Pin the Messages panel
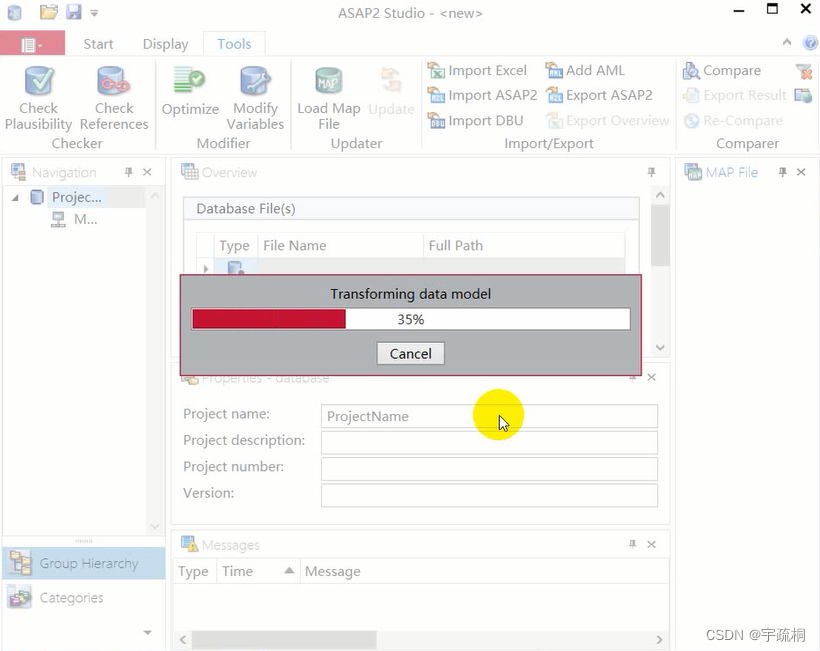The height and width of the screenshot is (651, 820). point(633,544)
